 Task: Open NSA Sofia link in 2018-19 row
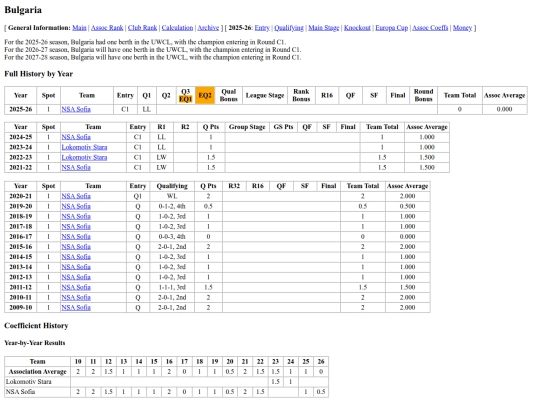pos(76,217)
